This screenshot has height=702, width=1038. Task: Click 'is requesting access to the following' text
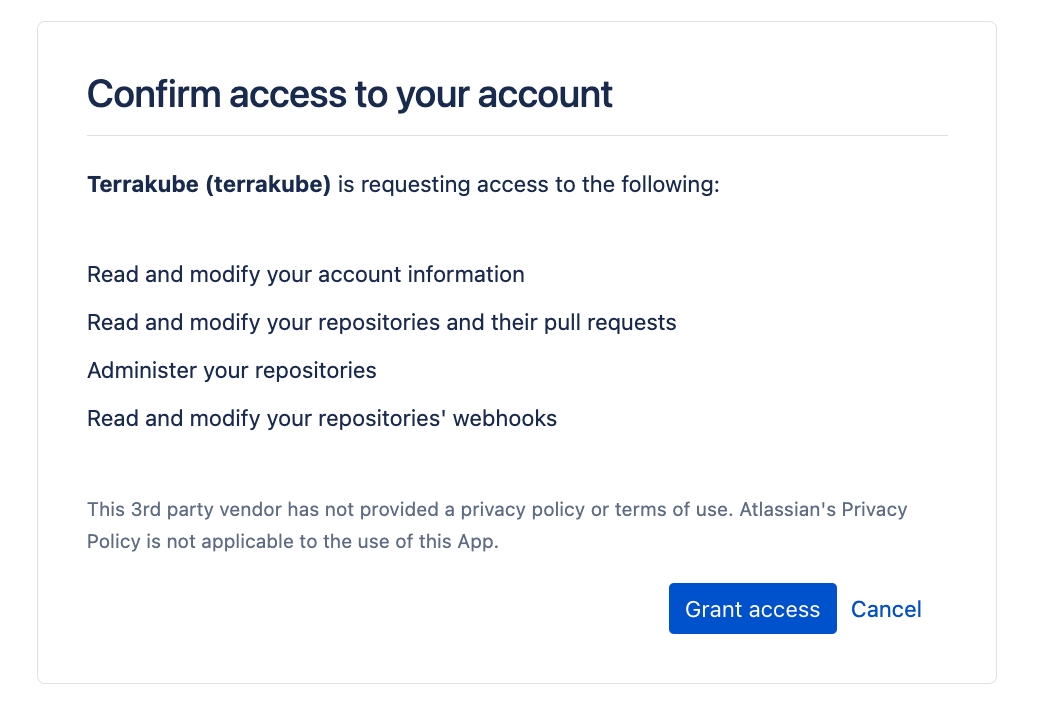pos(529,185)
